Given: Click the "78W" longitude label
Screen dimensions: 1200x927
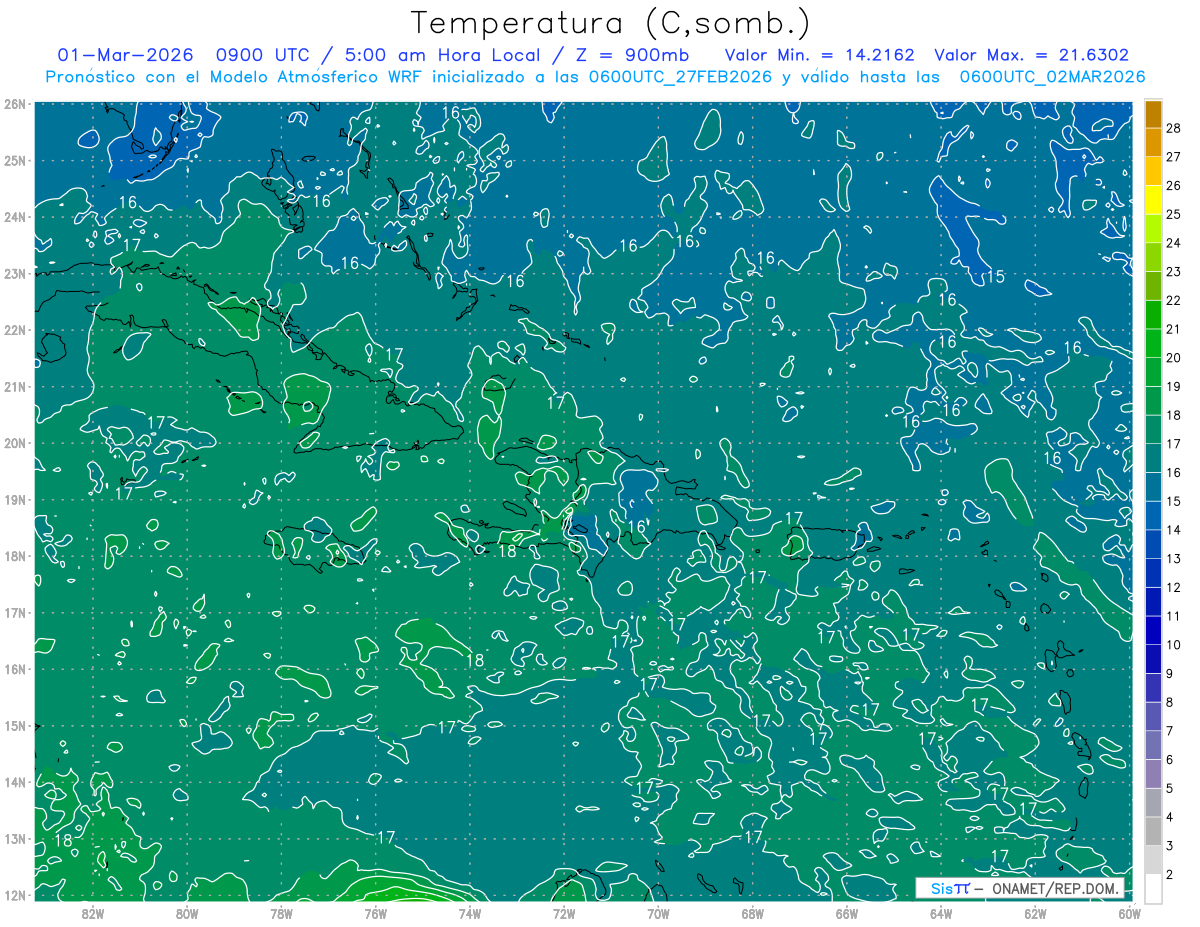Looking at the screenshot, I should [x=281, y=913].
